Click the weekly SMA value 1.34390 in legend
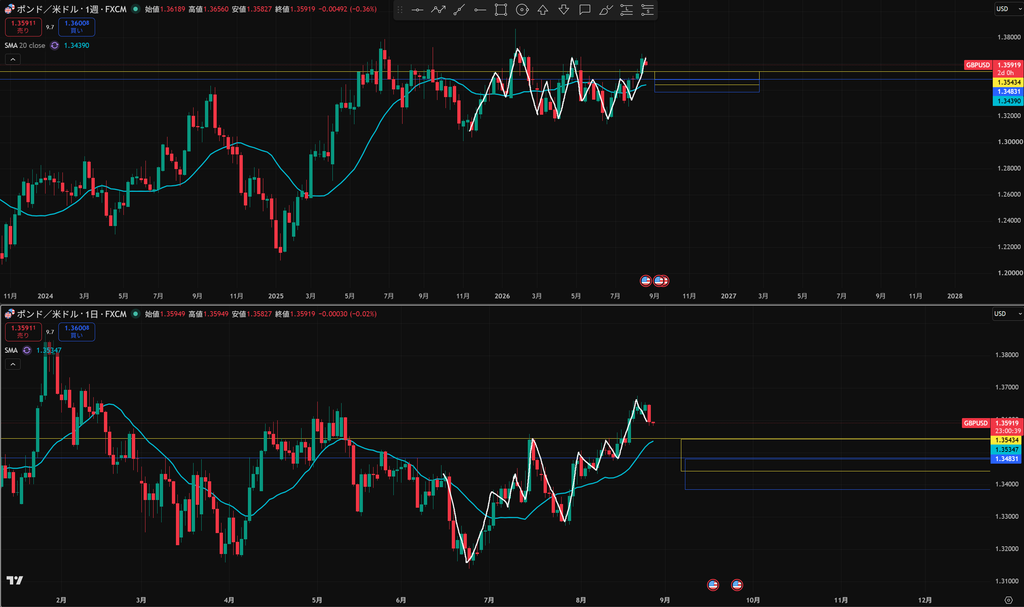Screen dimensions: 1024x607 [76, 45]
